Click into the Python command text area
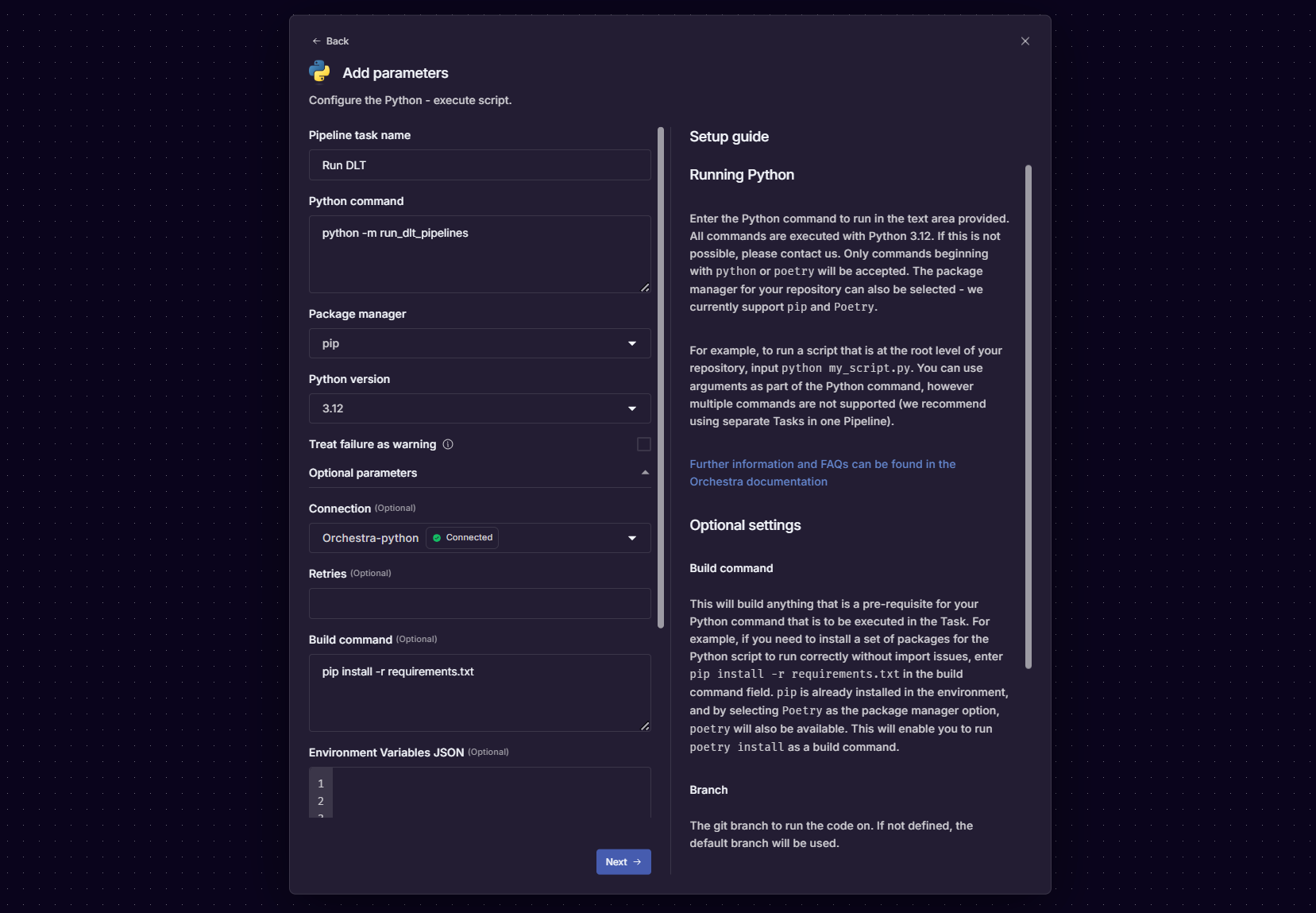 coord(480,254)
